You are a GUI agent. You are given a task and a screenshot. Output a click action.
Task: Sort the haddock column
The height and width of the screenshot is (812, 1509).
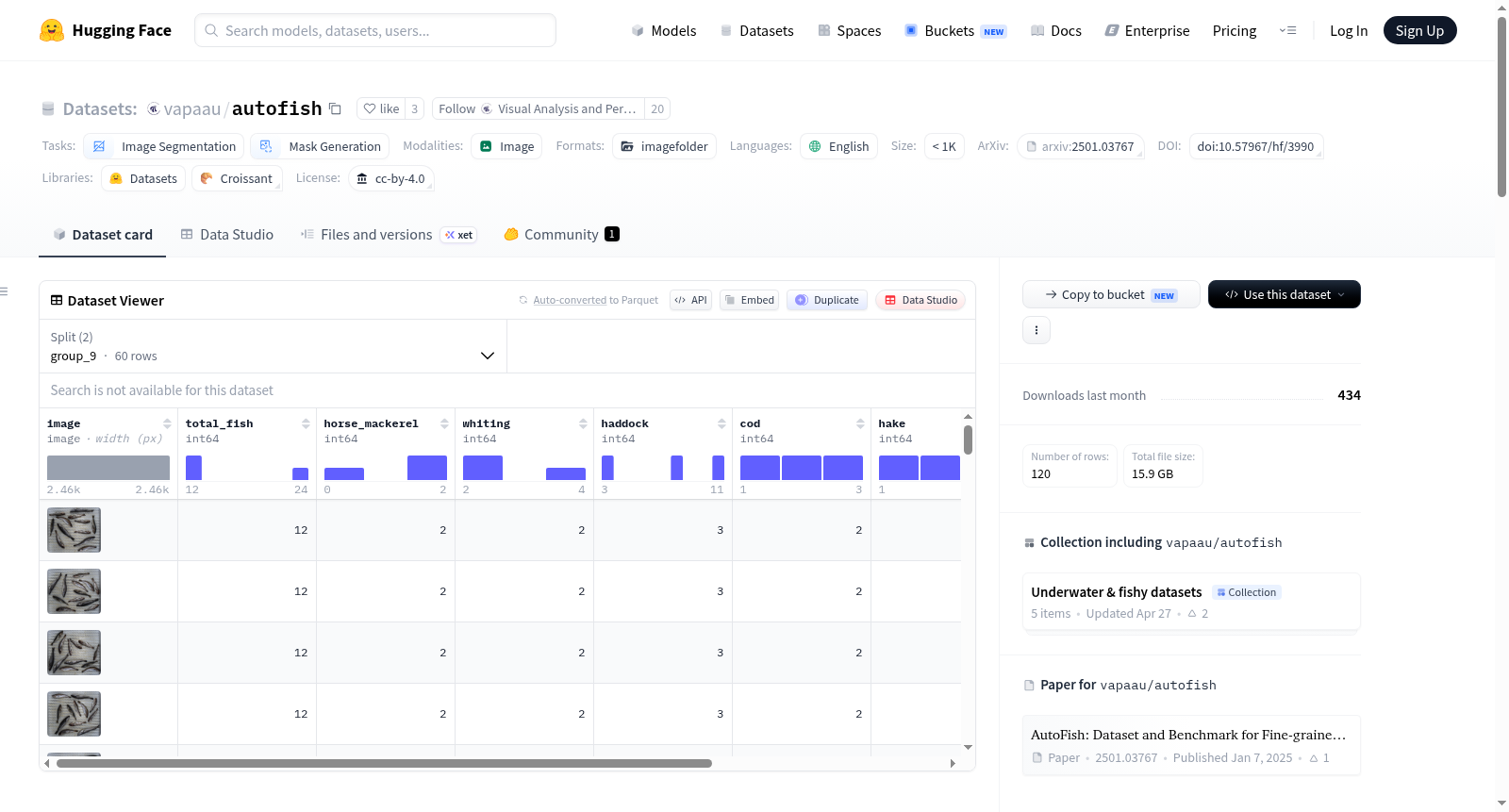721,423
